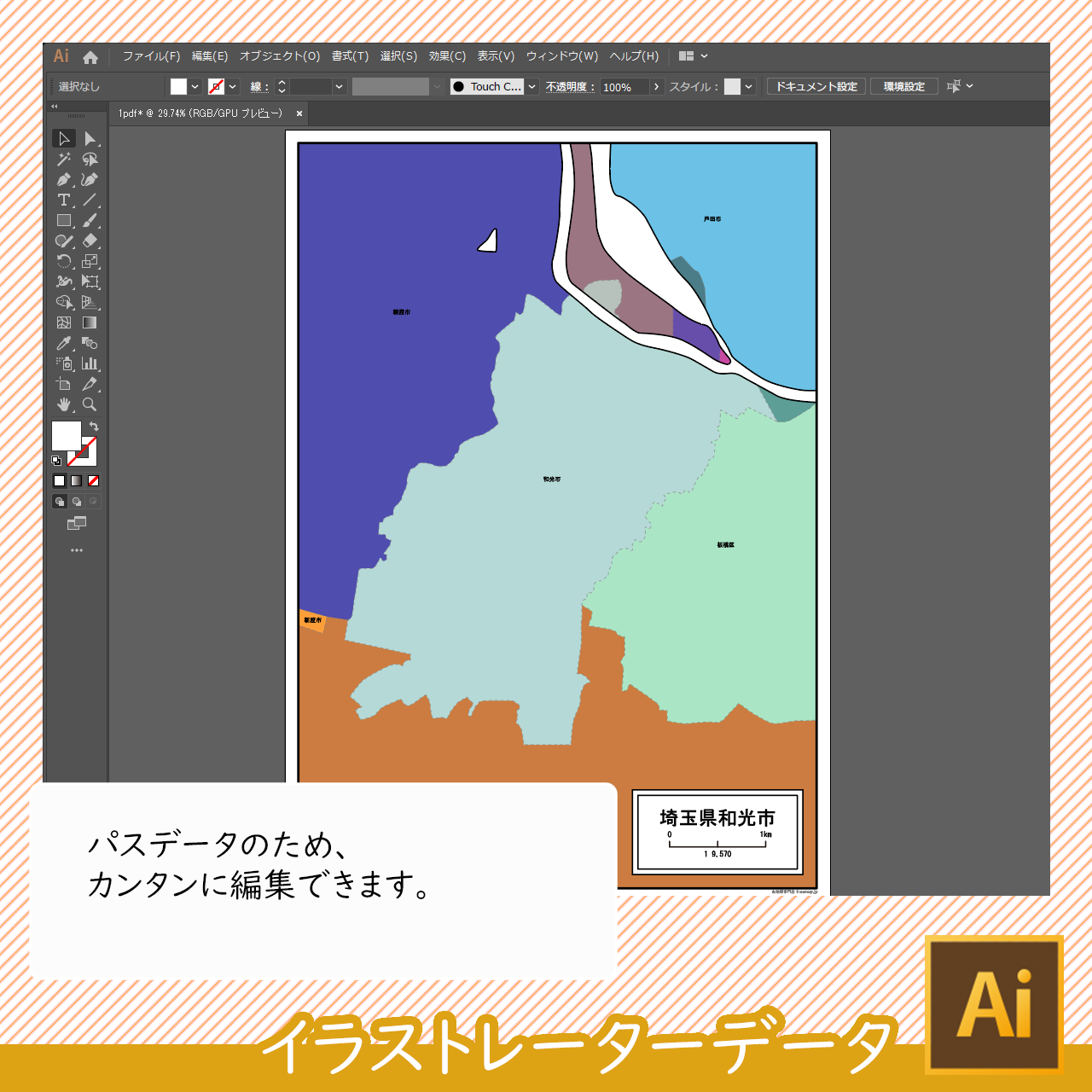This screenshot has width=1092, height=1092.
Task: Open the 効果(C) menu
Action: pos(447,56)
